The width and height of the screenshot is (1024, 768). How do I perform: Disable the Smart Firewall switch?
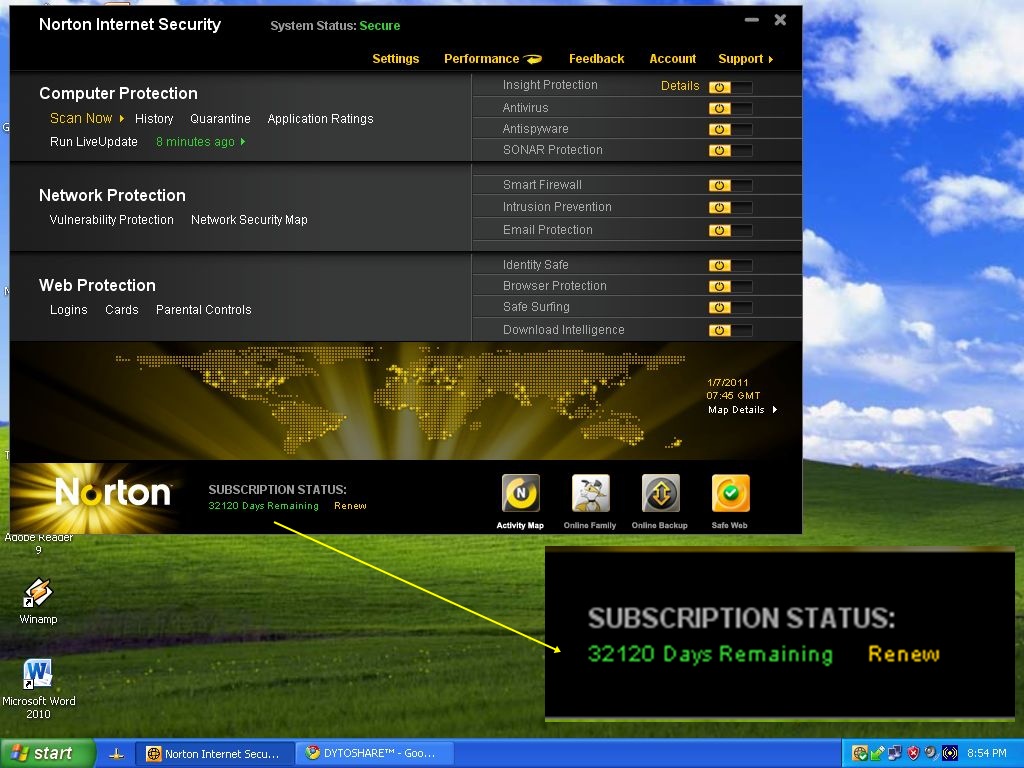[x=728, y=184]
